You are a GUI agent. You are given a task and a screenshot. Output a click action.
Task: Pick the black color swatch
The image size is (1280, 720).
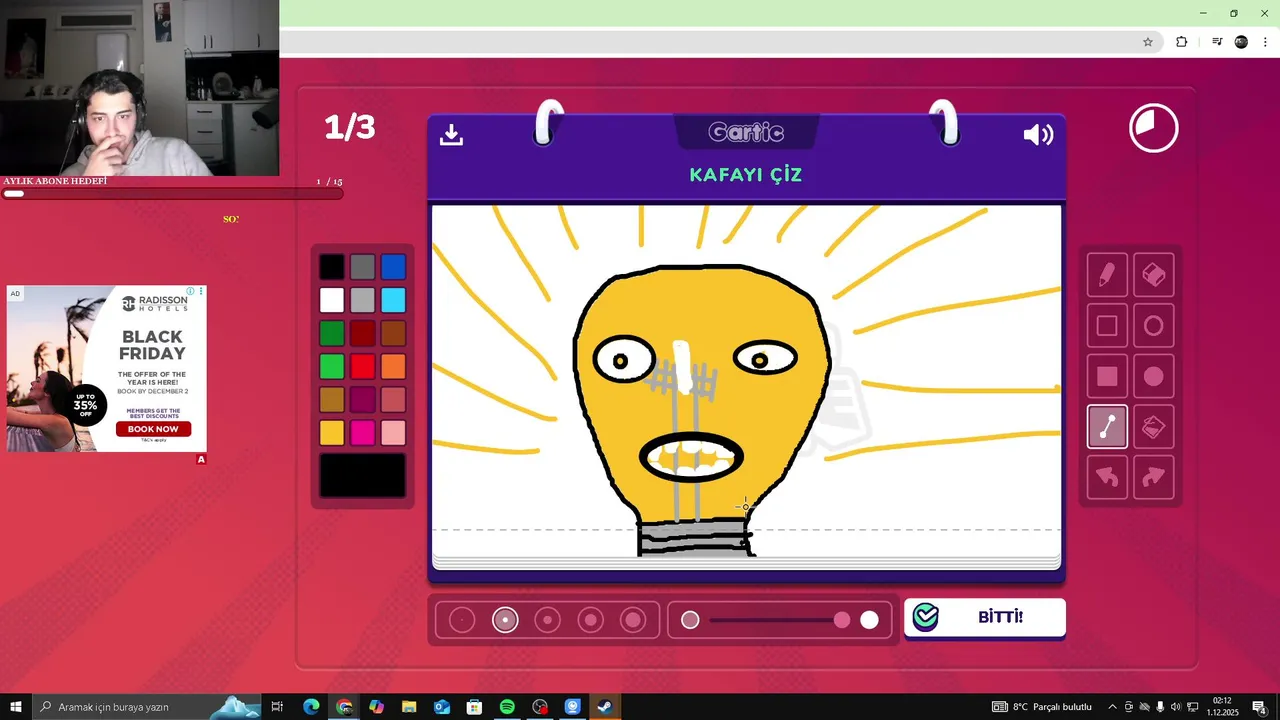tap(332, 267)
